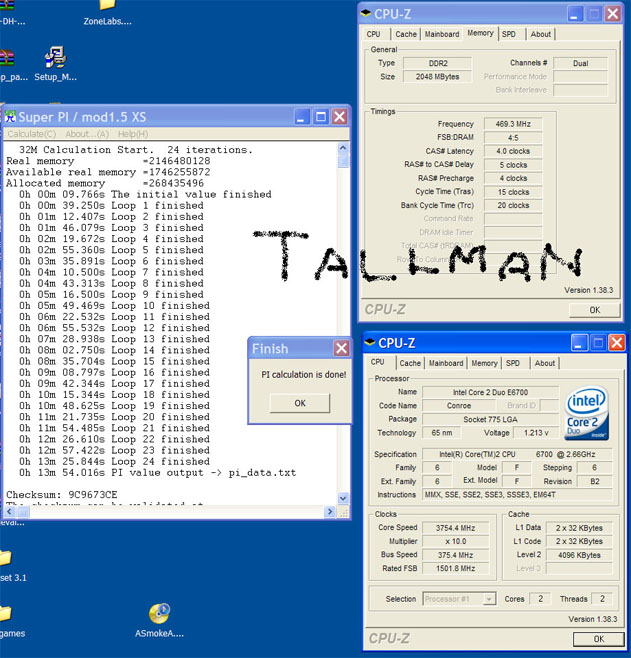This screenshot has width=631, height=658.
Task: Open About tab in lower CPU-Z
Action: (x=545, y=363)
